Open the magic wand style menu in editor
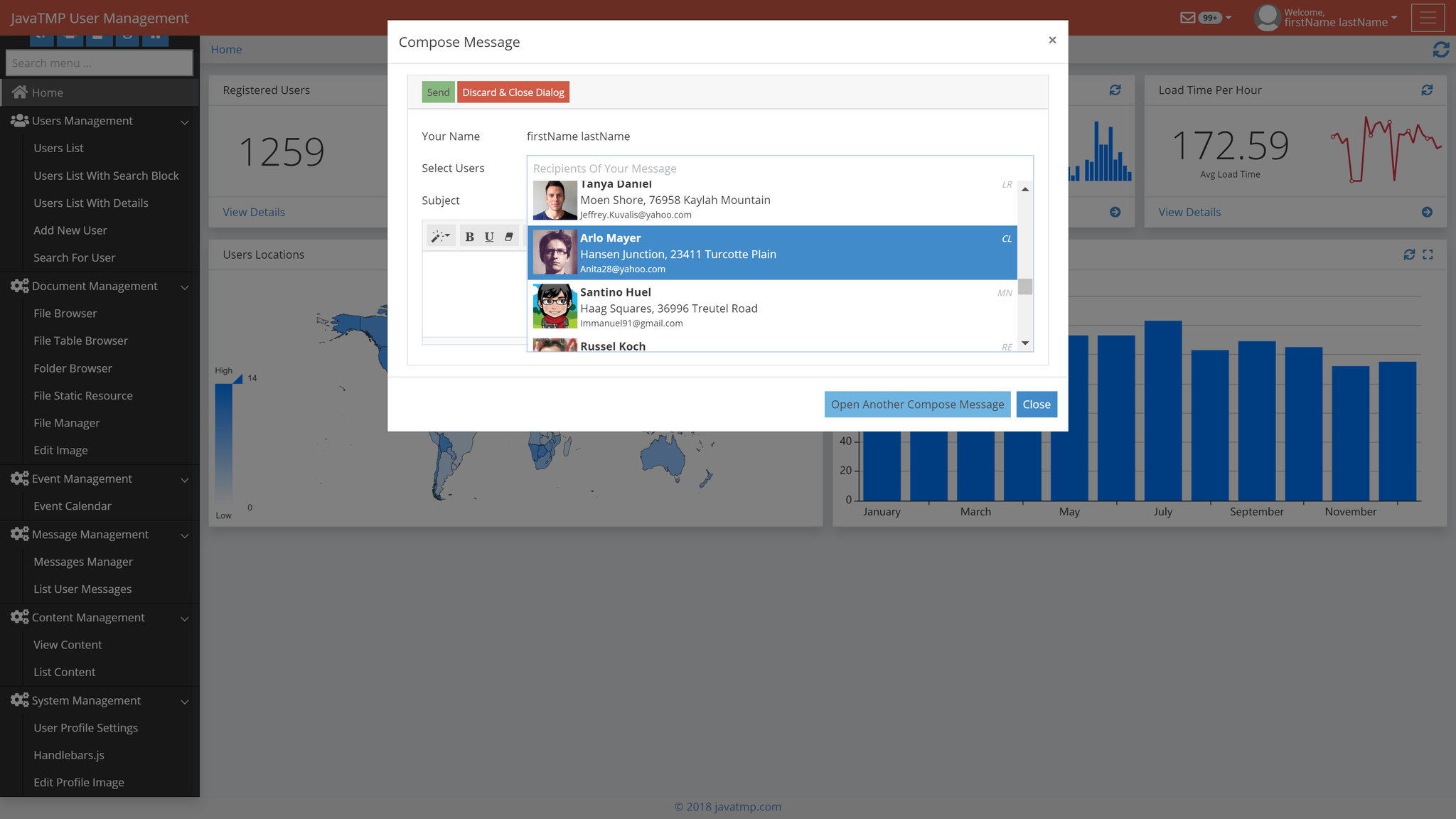Screen dimensions: 1456x819 440,236
